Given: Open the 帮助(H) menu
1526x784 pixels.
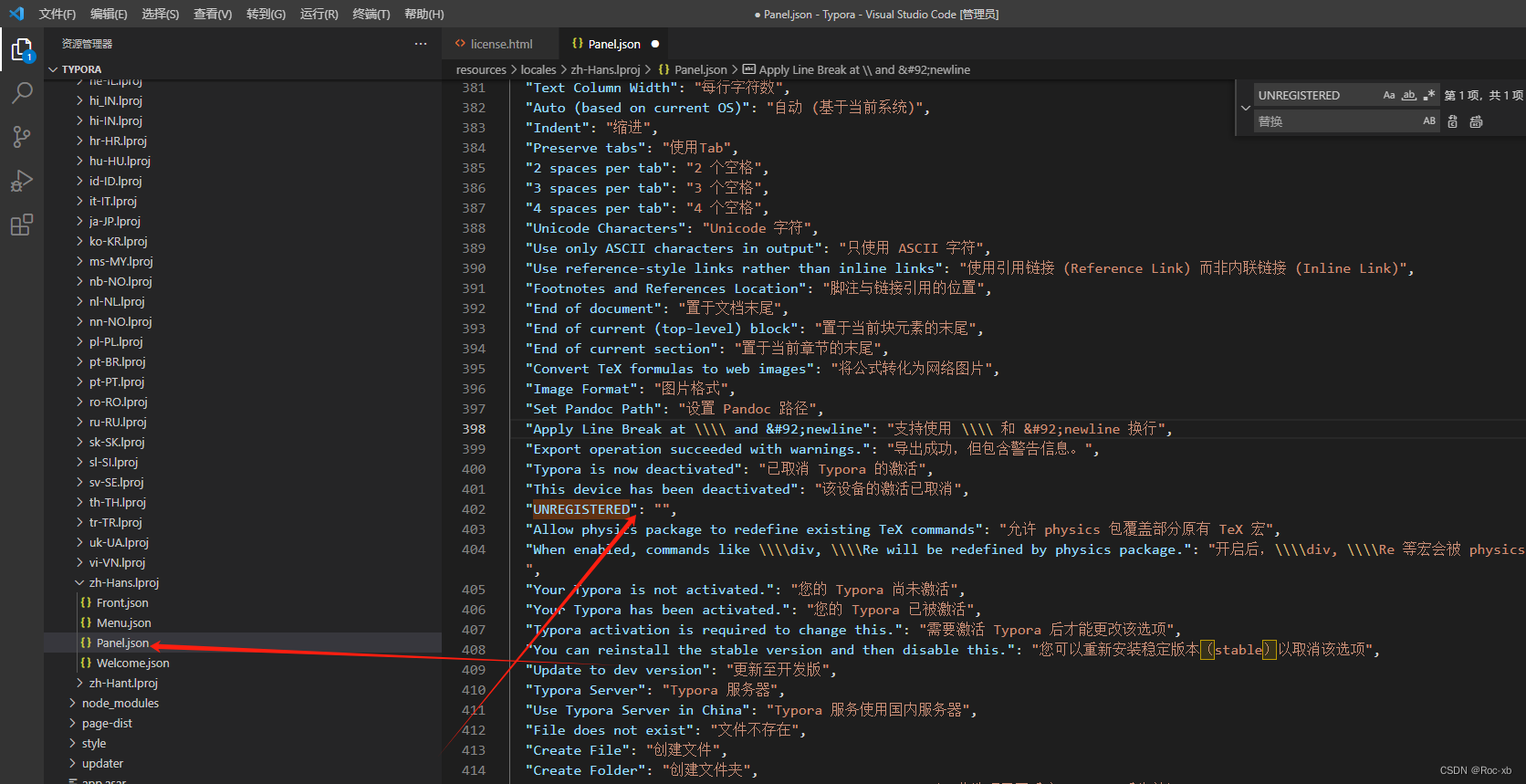Looking at the screenshot, I should tap(423, 14).
